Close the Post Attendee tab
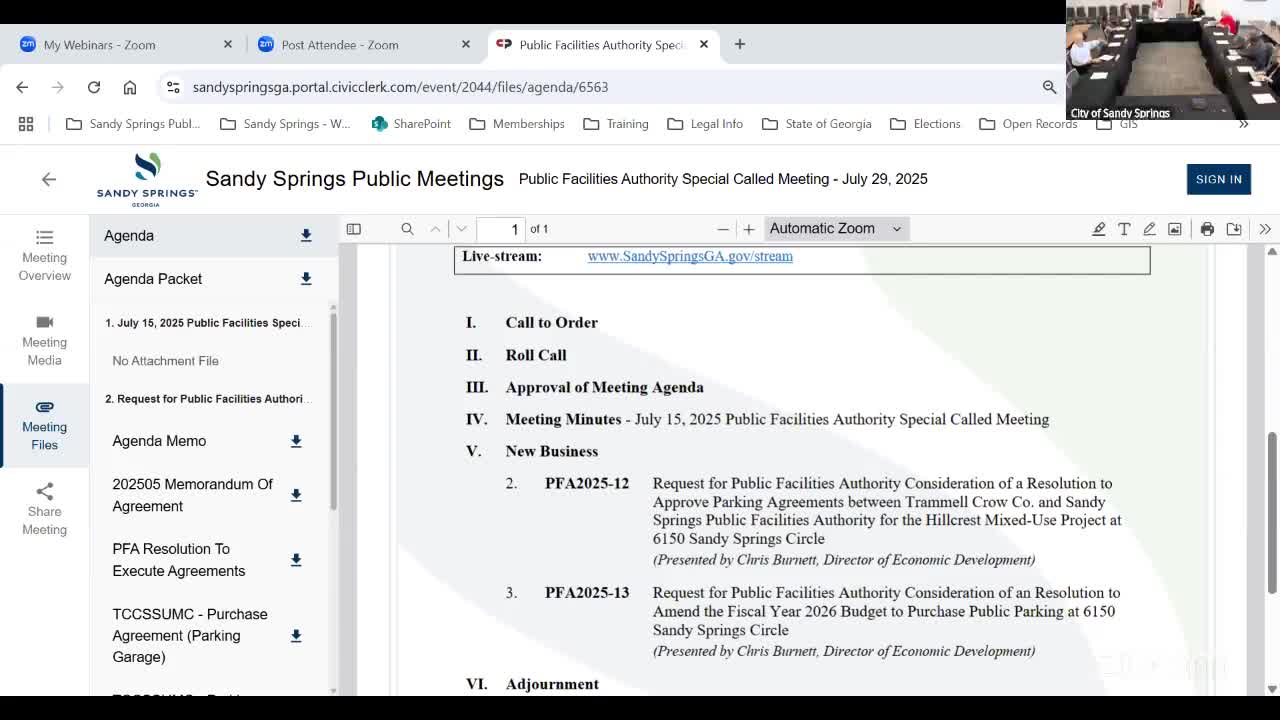1280x720 pixels. (466, 45)
